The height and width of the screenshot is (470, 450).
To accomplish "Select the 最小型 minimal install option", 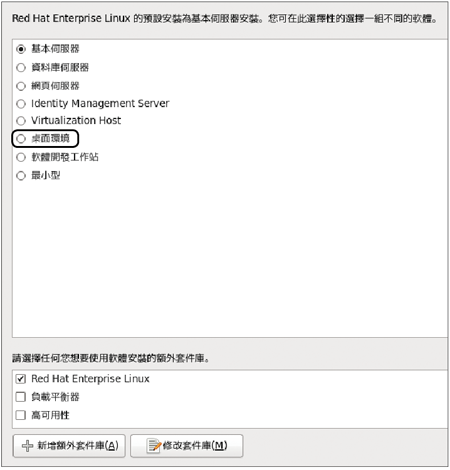I will tap(21, 175).
